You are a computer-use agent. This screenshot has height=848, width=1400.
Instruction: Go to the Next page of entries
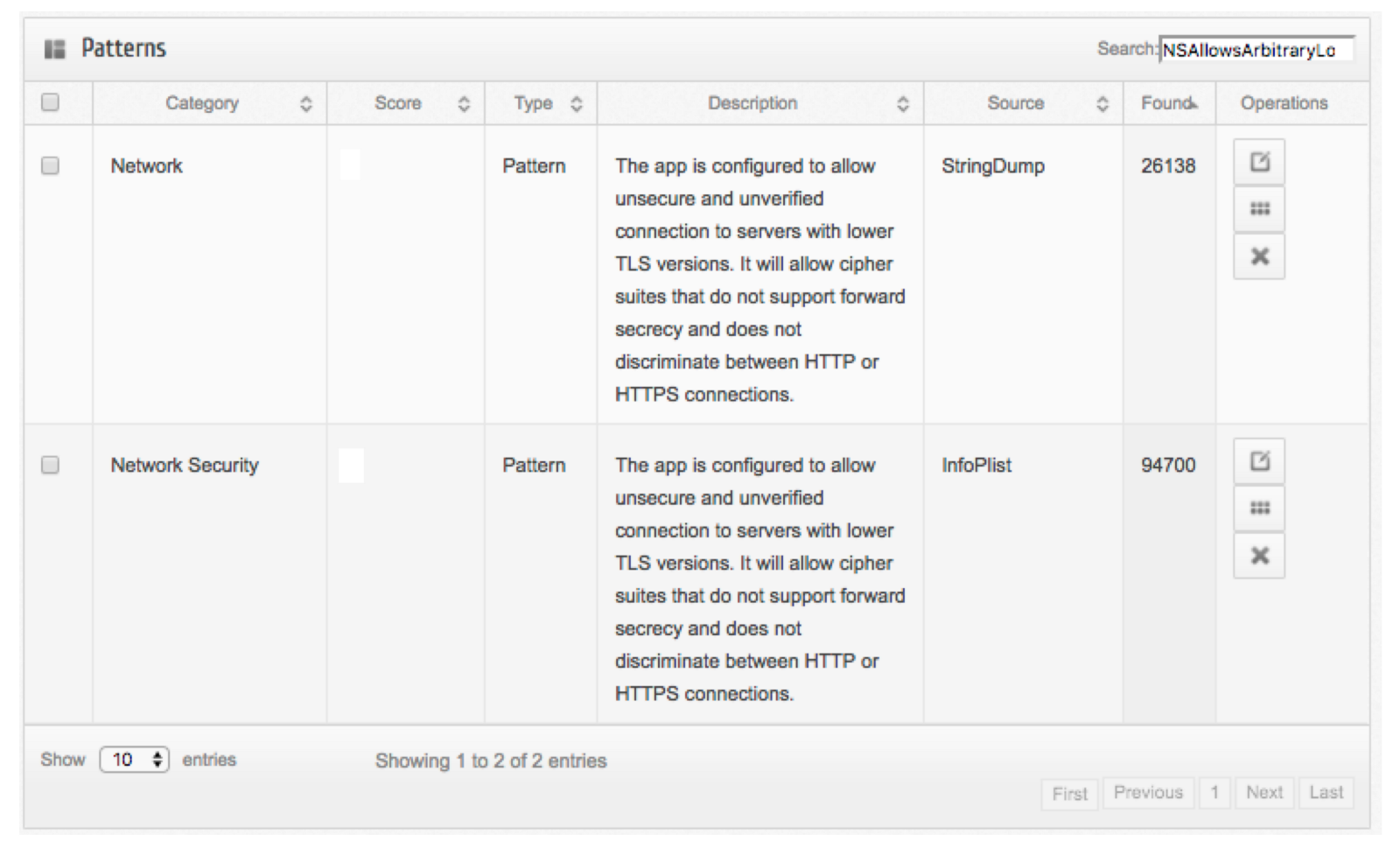tap(1264, 793)
